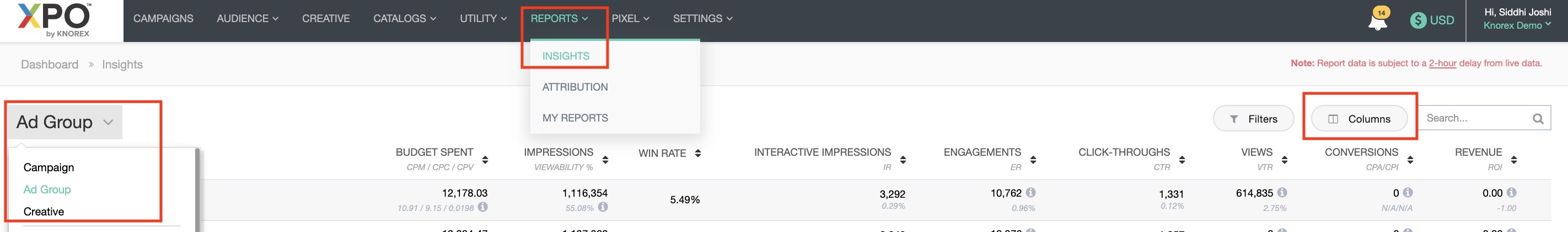
Task: Open the Filters button
Action: tap(1253, 119)
